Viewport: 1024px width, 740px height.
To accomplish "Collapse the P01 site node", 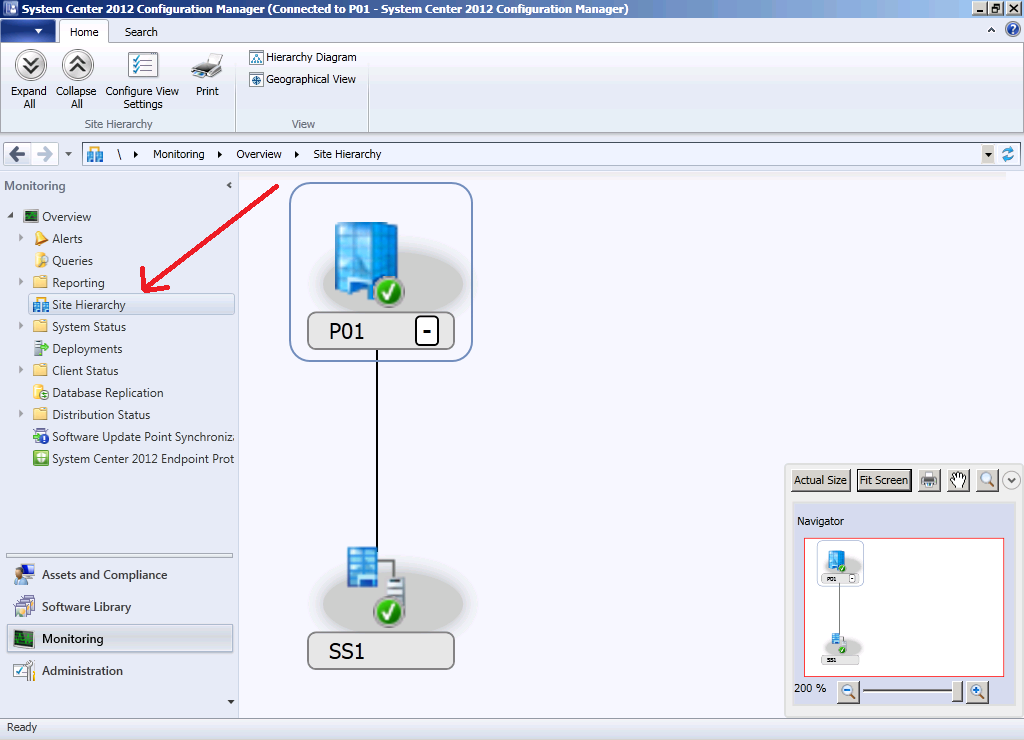I will tap(426, 331).
